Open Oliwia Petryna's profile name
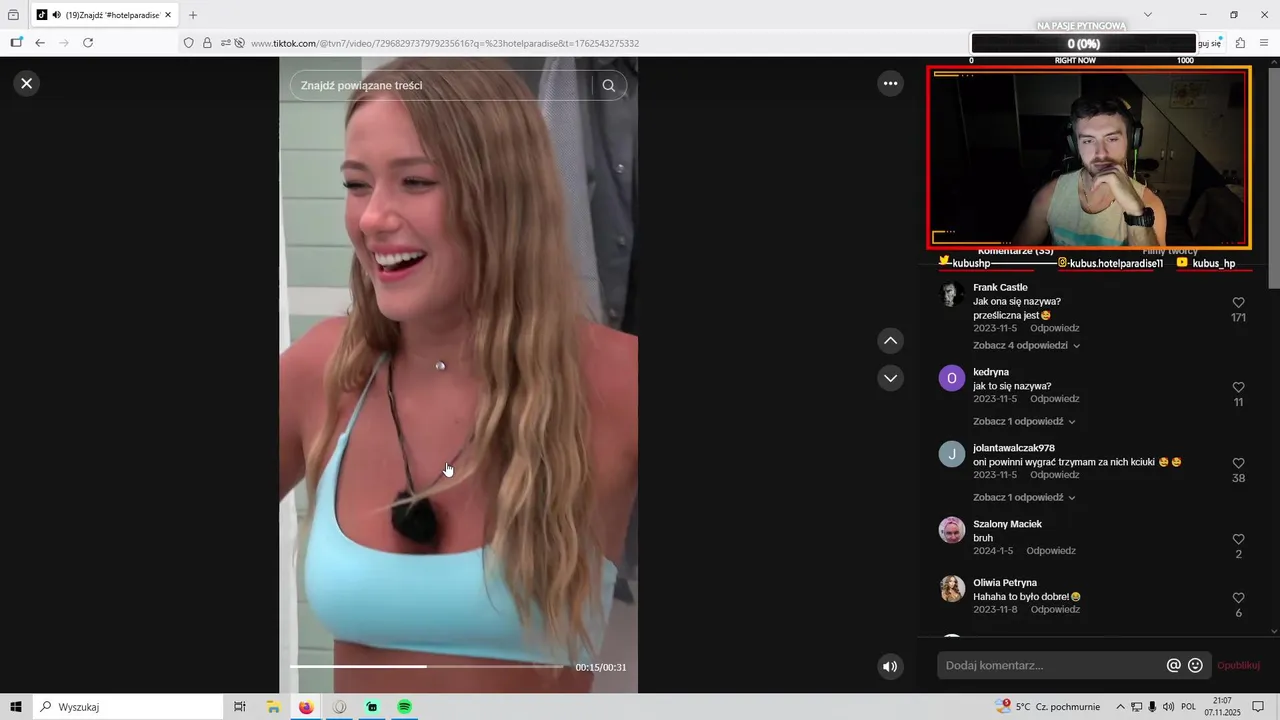1280x720 pixels. pyautogui.click(x=1005, y=582)
